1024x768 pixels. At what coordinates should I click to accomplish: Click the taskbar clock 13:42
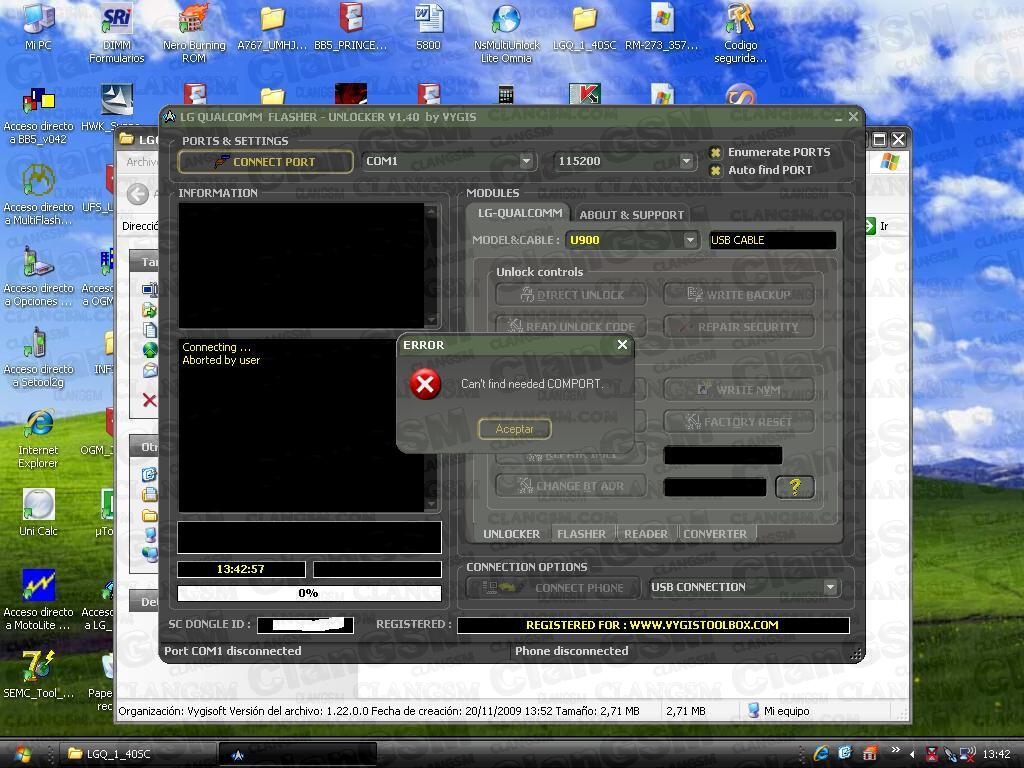(x=996, y=754)
